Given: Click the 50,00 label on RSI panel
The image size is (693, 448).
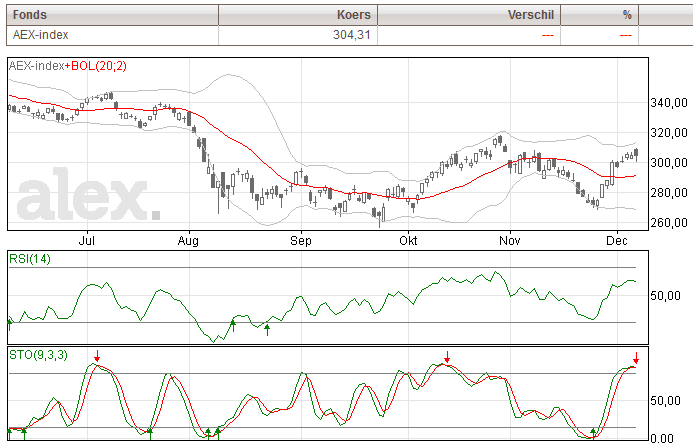Looking at the screenshot, I should point(666,296).
